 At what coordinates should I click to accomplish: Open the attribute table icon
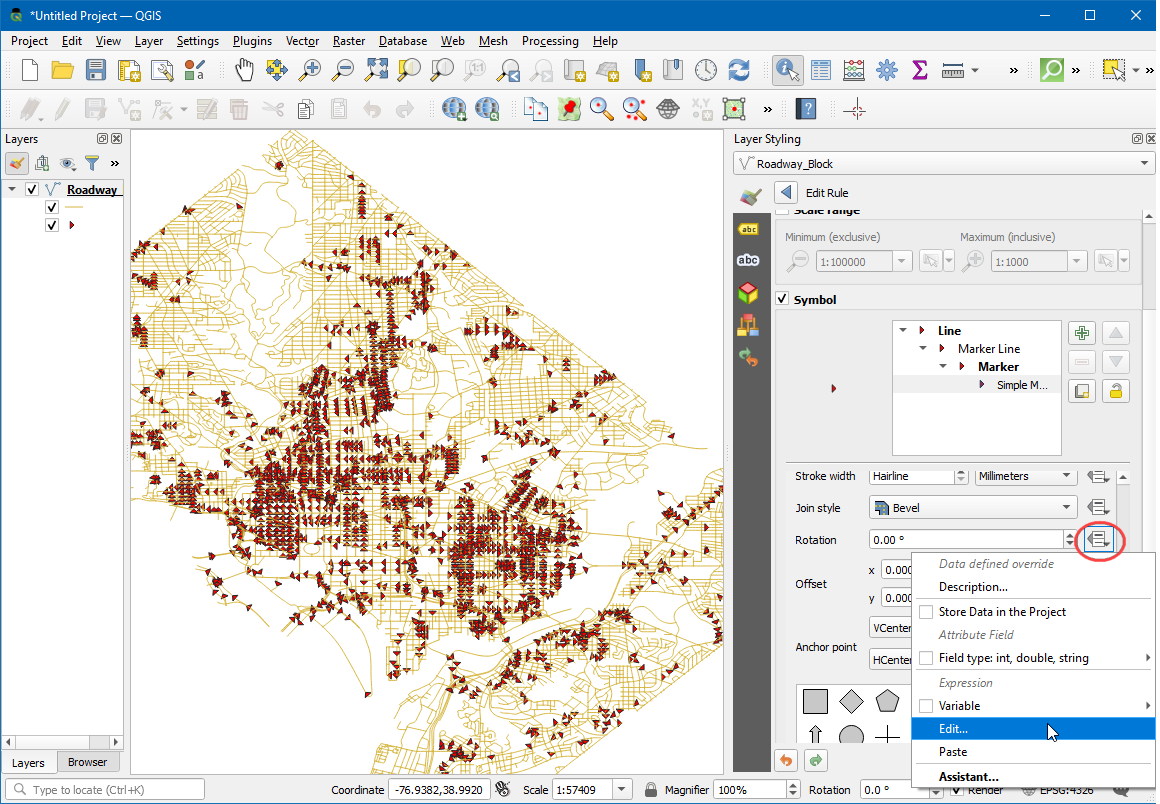point(821,70)
